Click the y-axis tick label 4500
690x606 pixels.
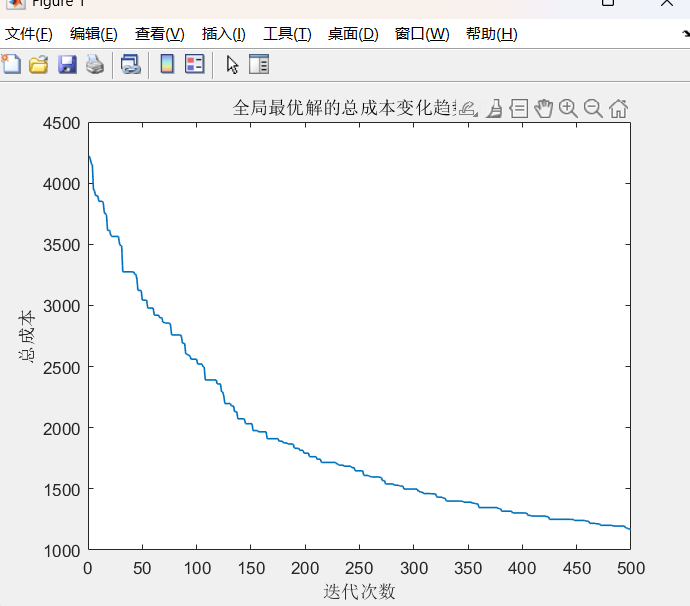pos(62,123)
